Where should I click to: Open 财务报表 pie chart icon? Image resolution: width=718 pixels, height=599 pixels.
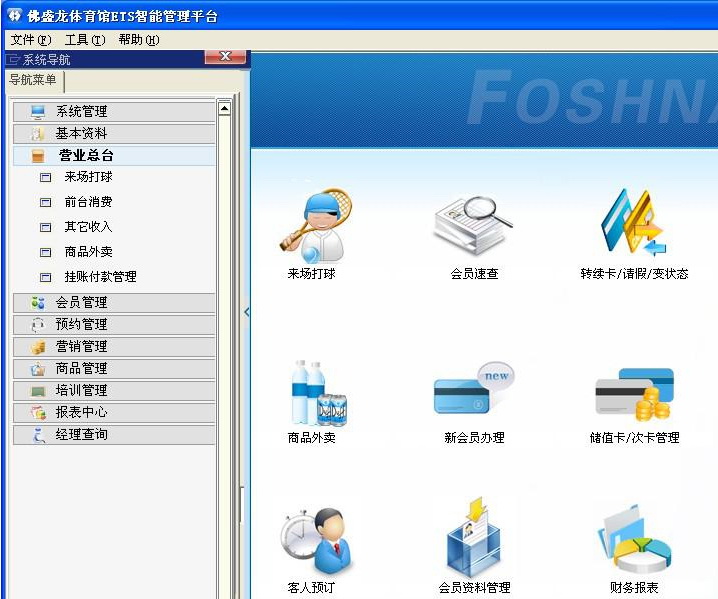click(635, 539)
